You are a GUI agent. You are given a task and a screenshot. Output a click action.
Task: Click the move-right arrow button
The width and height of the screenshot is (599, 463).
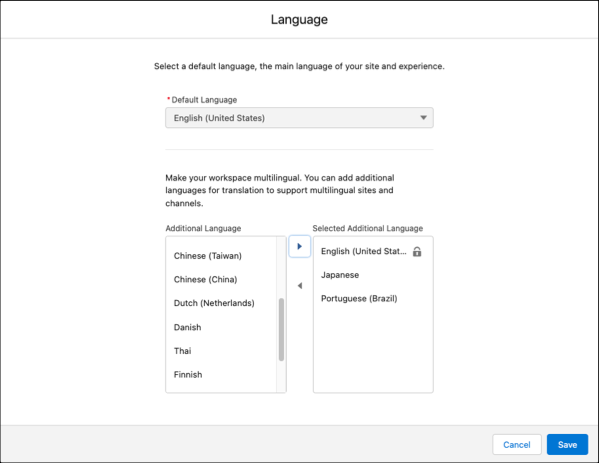[300, 246]
